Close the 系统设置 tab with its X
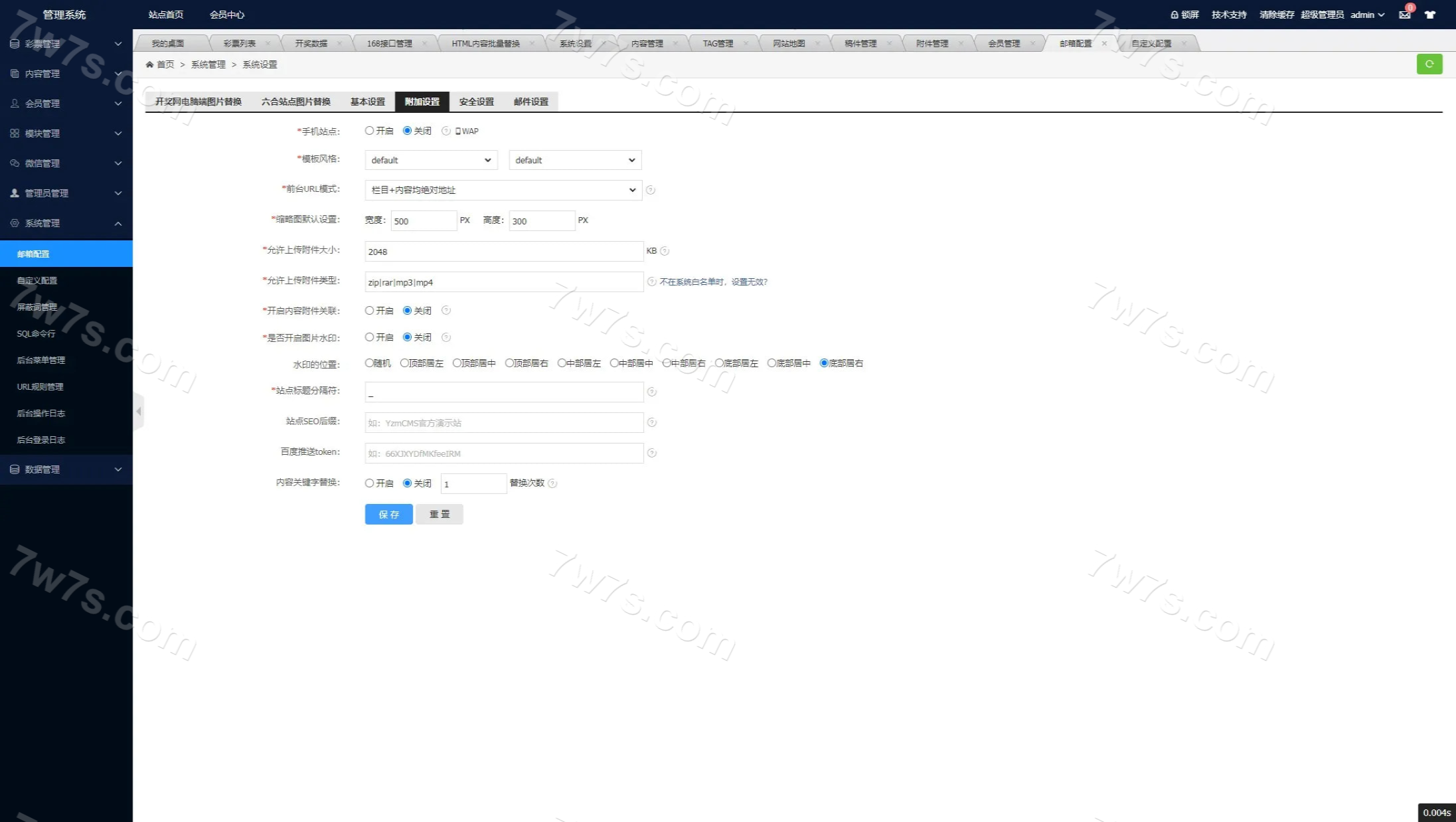The width and height of the screenshot is (1456, 822). tap(603, 43)
